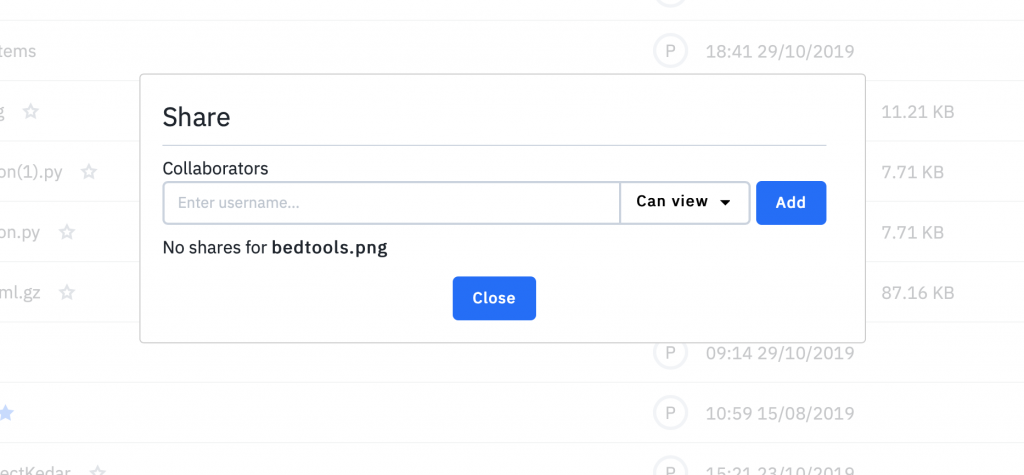The width and height of the screenshot is (1024, 475).
Task: Close the Share dialog with Close button
Action: (x=494, y=298)
